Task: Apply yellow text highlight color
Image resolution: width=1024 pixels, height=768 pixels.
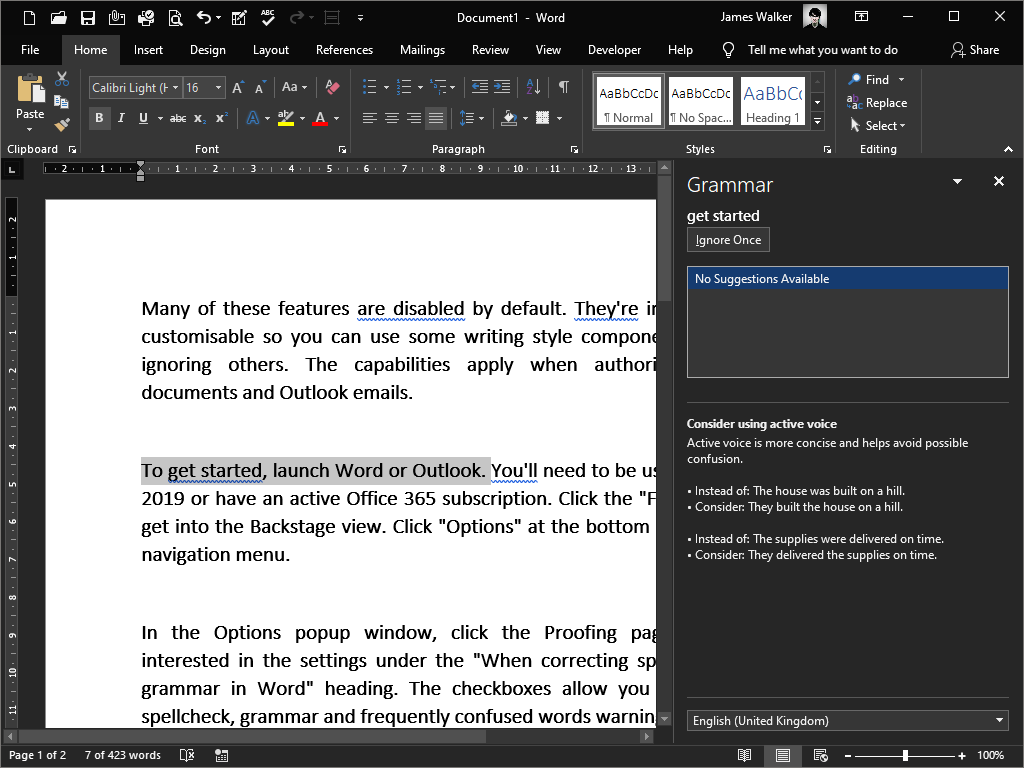Action: pos(285,118)
